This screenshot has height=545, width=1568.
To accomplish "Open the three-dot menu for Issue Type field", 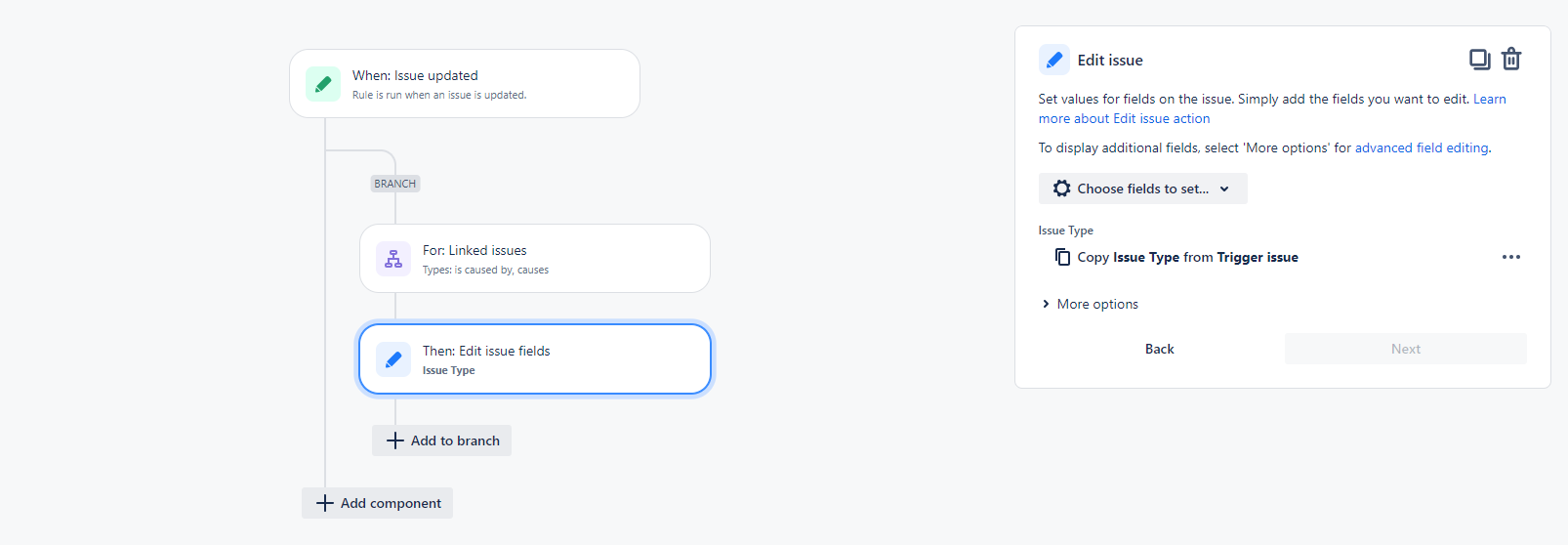I will (1511, 257).
